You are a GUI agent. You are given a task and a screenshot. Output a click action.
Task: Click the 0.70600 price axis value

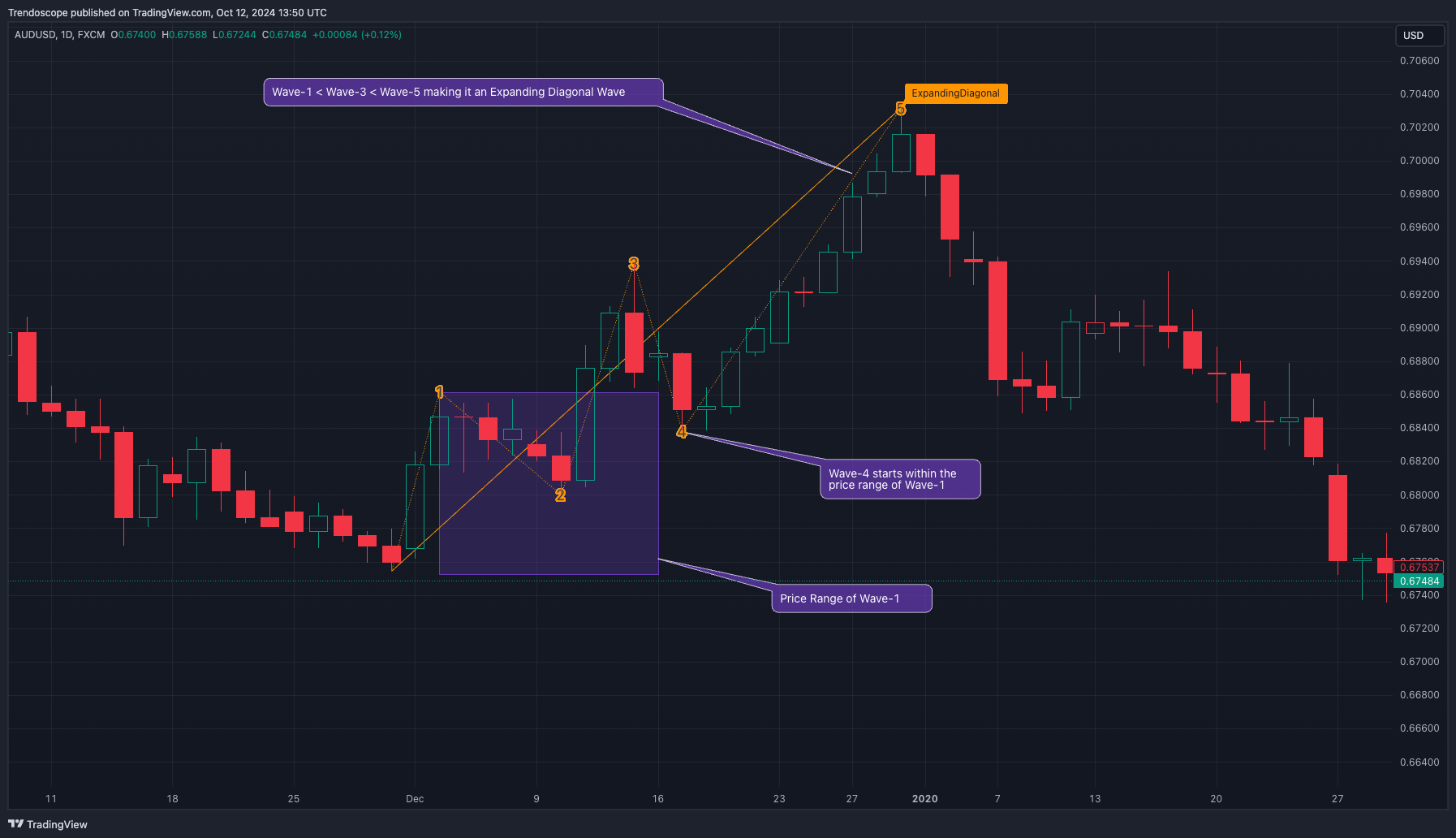[1419, 61]
